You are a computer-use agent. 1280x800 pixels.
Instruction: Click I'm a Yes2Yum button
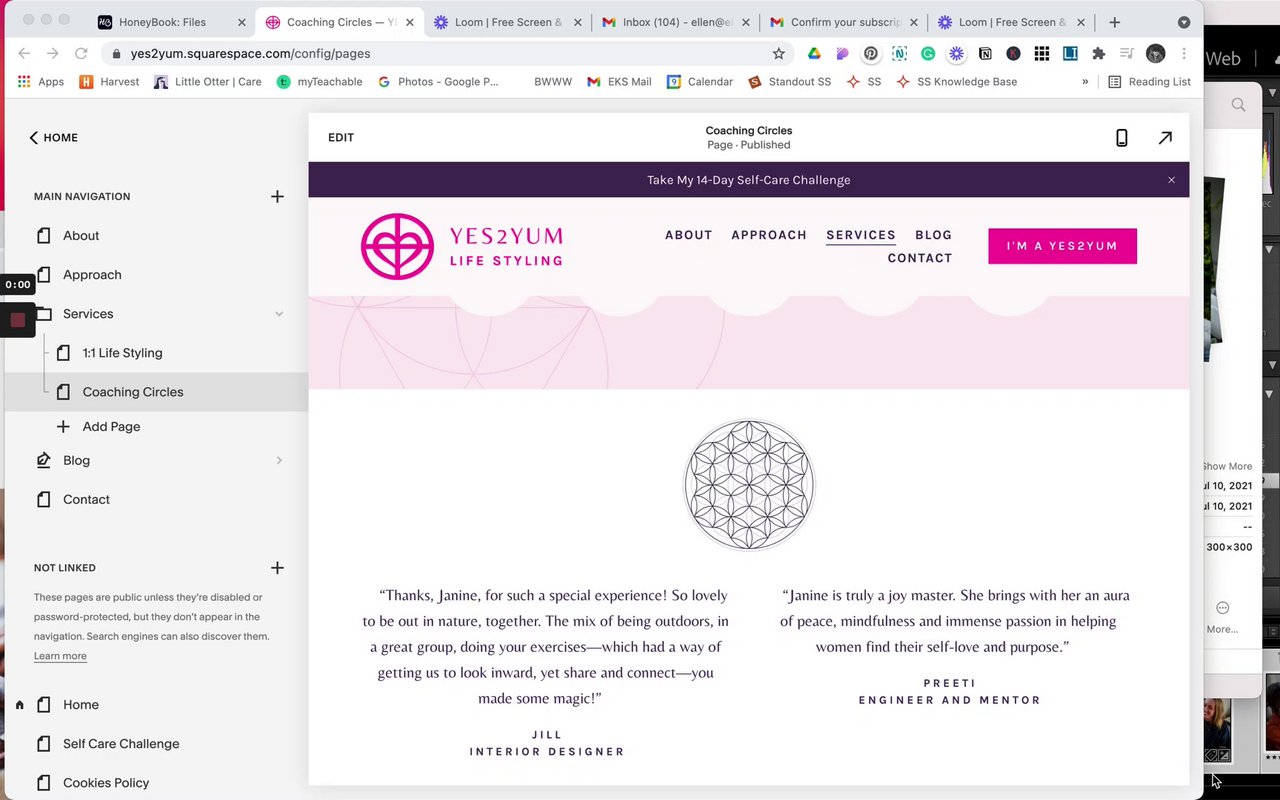1062,246
